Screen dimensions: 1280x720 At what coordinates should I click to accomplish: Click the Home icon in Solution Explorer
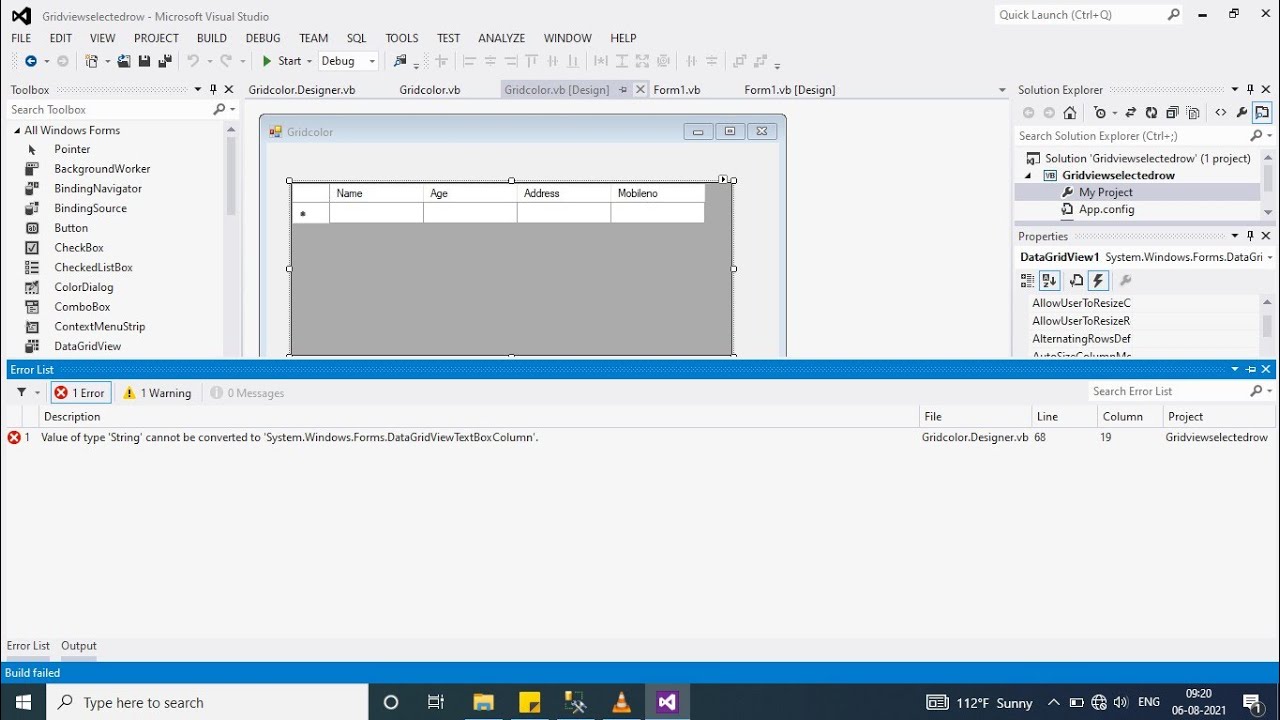[x=1070, y=113]
